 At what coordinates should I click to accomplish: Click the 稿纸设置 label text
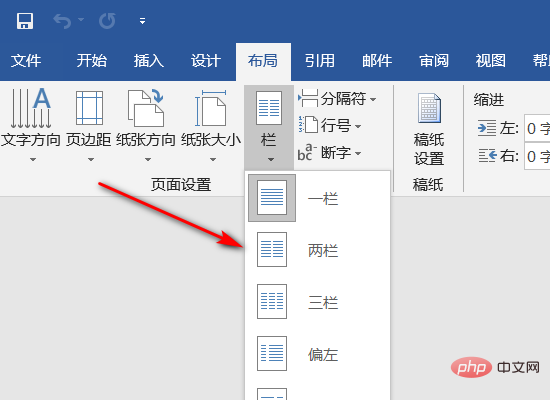pyautogui.click(x=429, y=149)
